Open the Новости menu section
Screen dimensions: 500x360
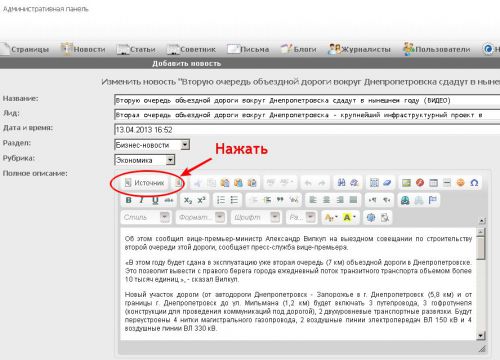83,49
